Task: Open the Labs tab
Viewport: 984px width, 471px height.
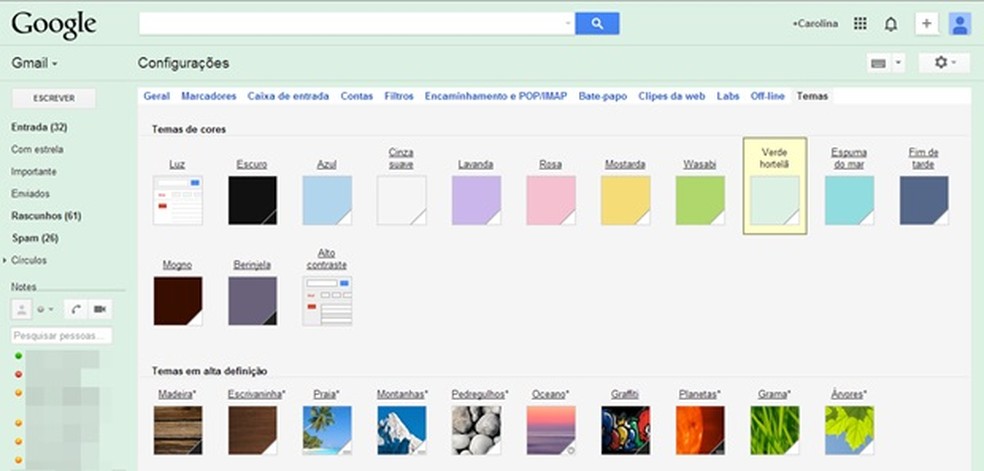Action: 728,96
